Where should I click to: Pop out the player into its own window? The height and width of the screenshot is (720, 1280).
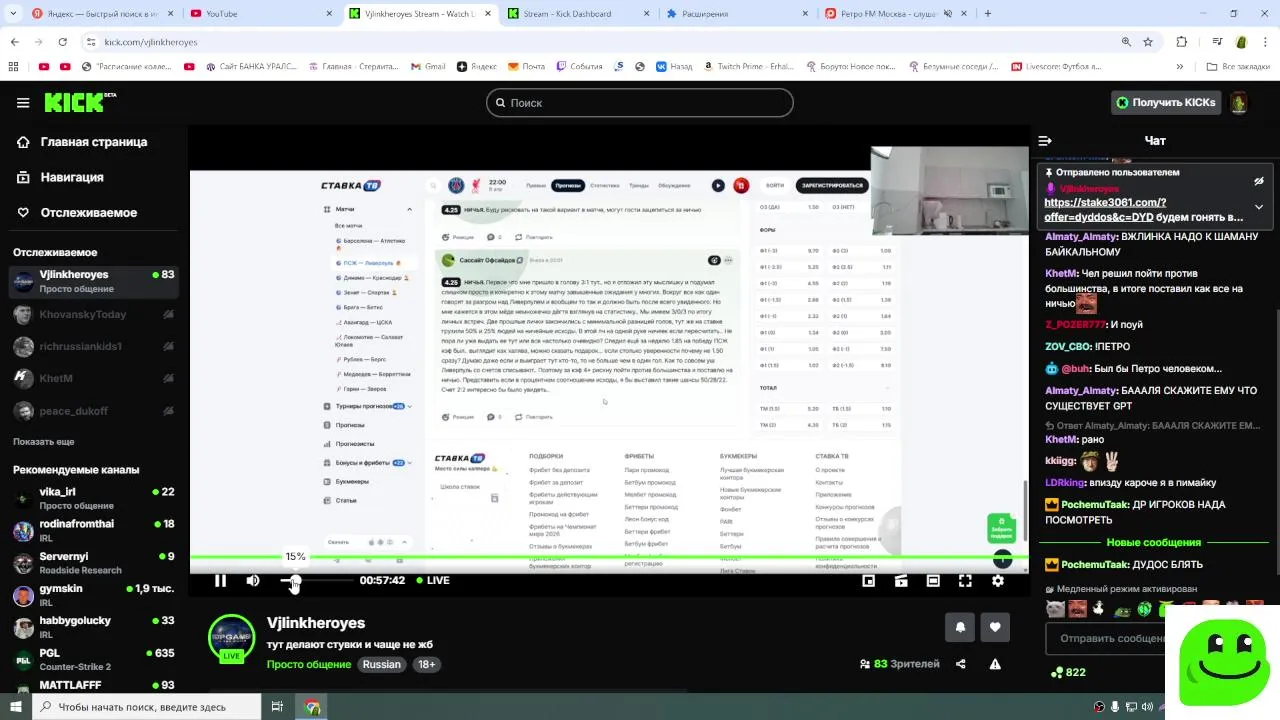[901, 581]
